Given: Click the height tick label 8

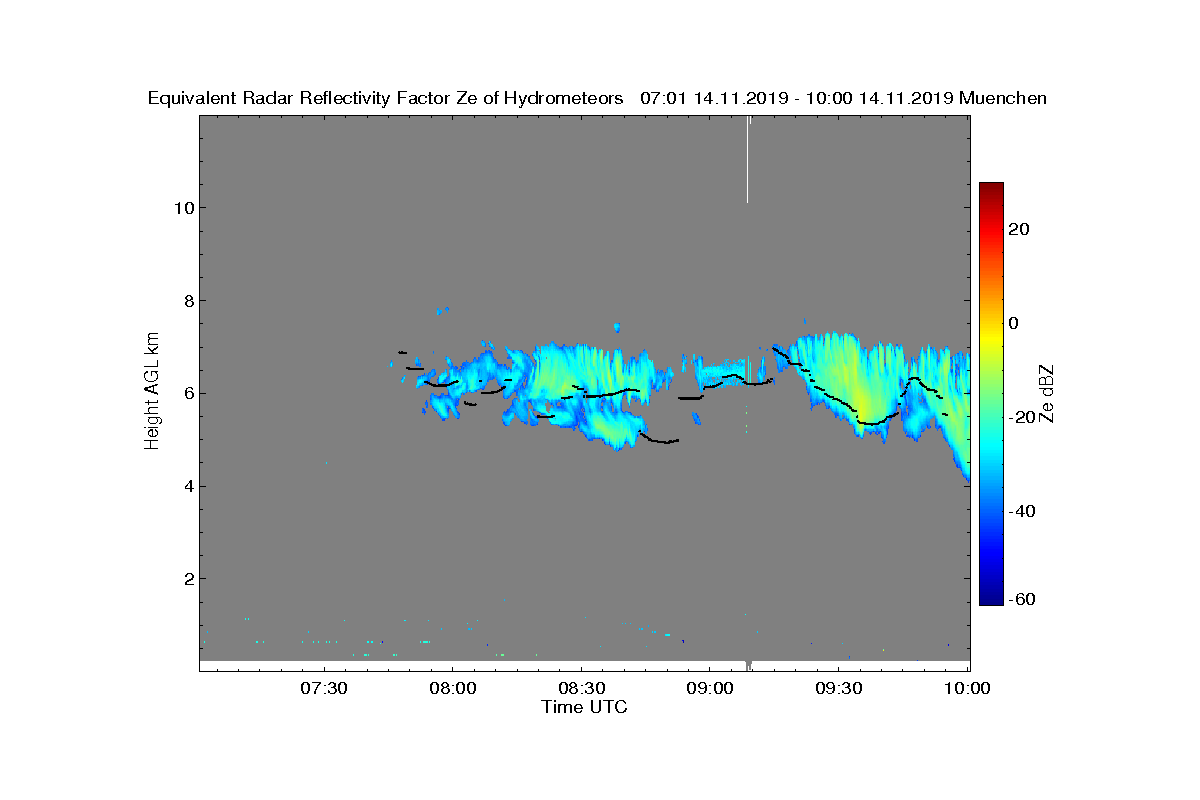Looking at the screenshot, I should 187,300.
